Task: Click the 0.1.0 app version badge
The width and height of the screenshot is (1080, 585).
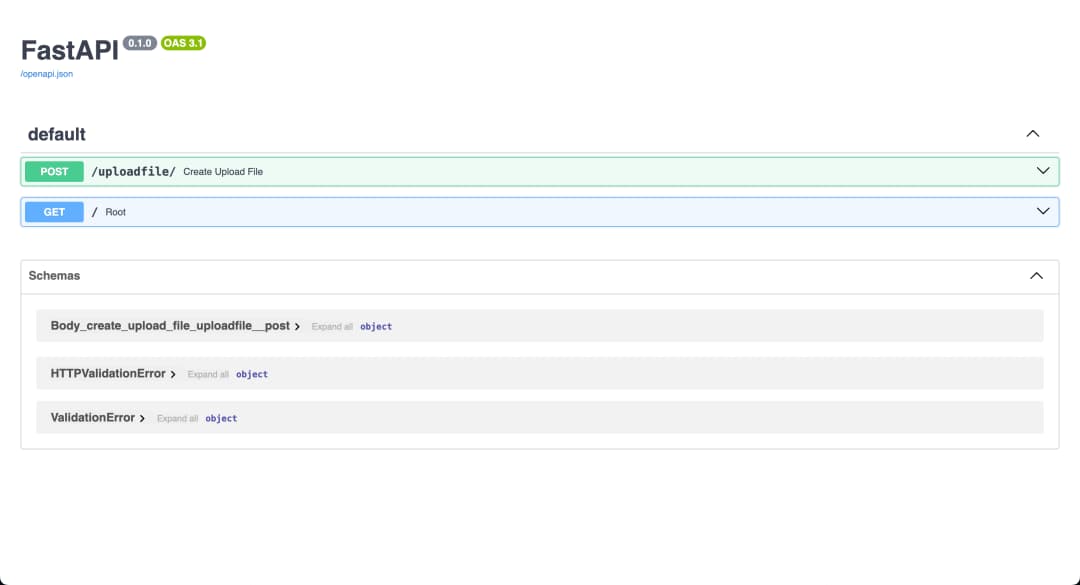Action: tap(139, 43)
